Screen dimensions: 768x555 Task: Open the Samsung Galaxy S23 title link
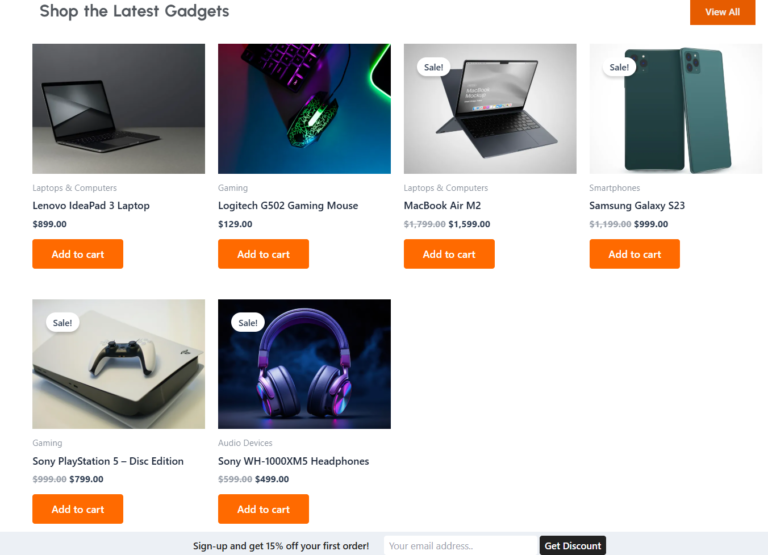[637, 206]
